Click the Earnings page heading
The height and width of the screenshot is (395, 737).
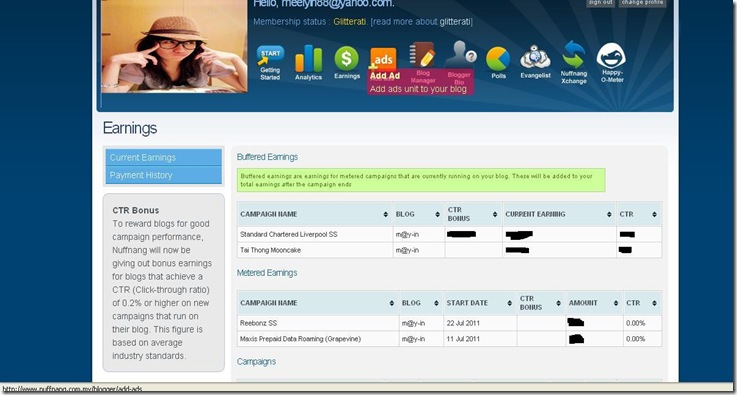[x=130, y=128]
